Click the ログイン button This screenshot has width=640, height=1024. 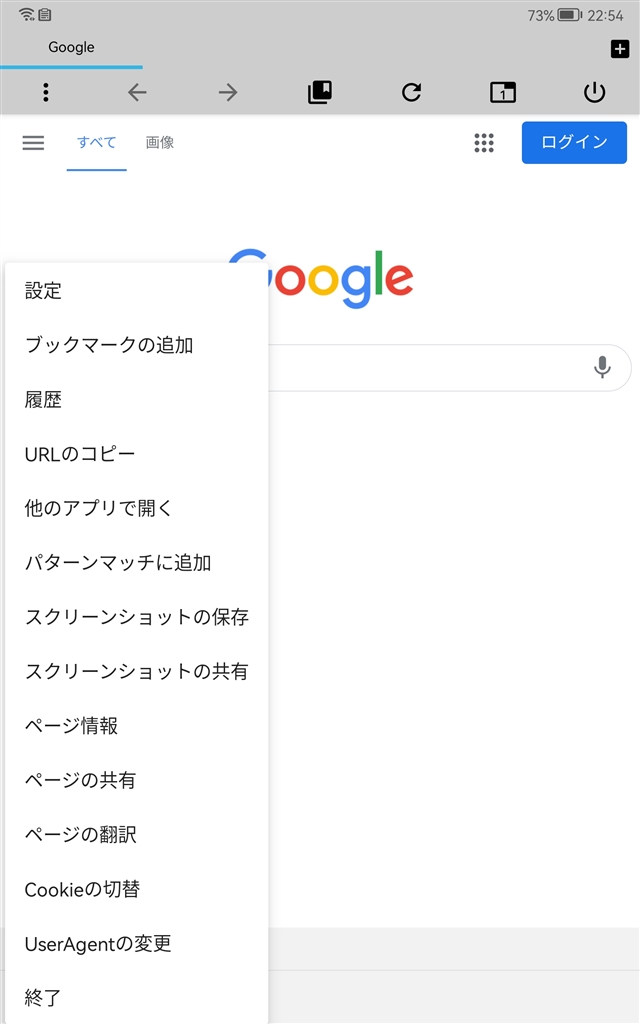point(574,143)
